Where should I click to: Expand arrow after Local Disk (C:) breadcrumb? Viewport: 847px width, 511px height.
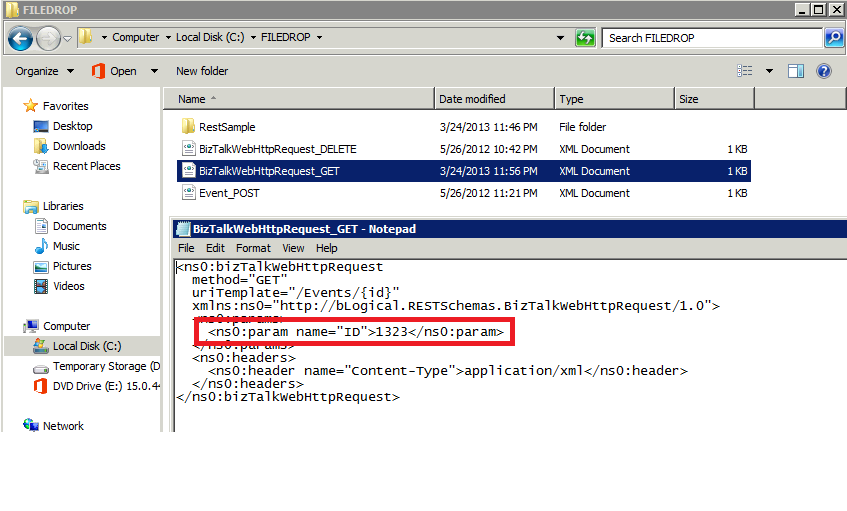tap(253, 37)
